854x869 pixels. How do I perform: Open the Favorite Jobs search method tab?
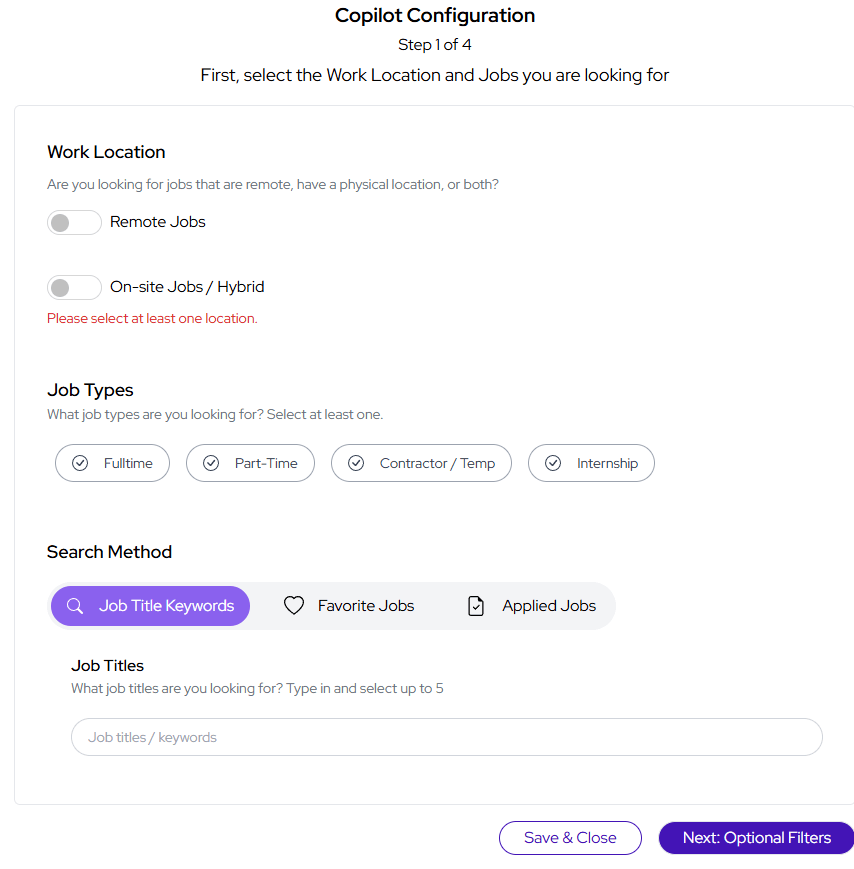click(365, 606)
